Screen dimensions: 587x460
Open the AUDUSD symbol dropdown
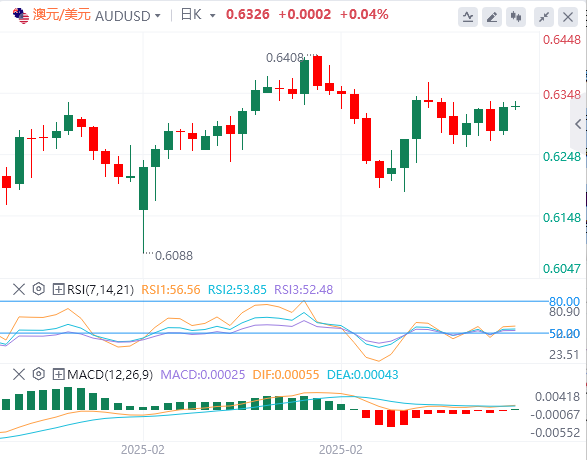coord(158,16)
